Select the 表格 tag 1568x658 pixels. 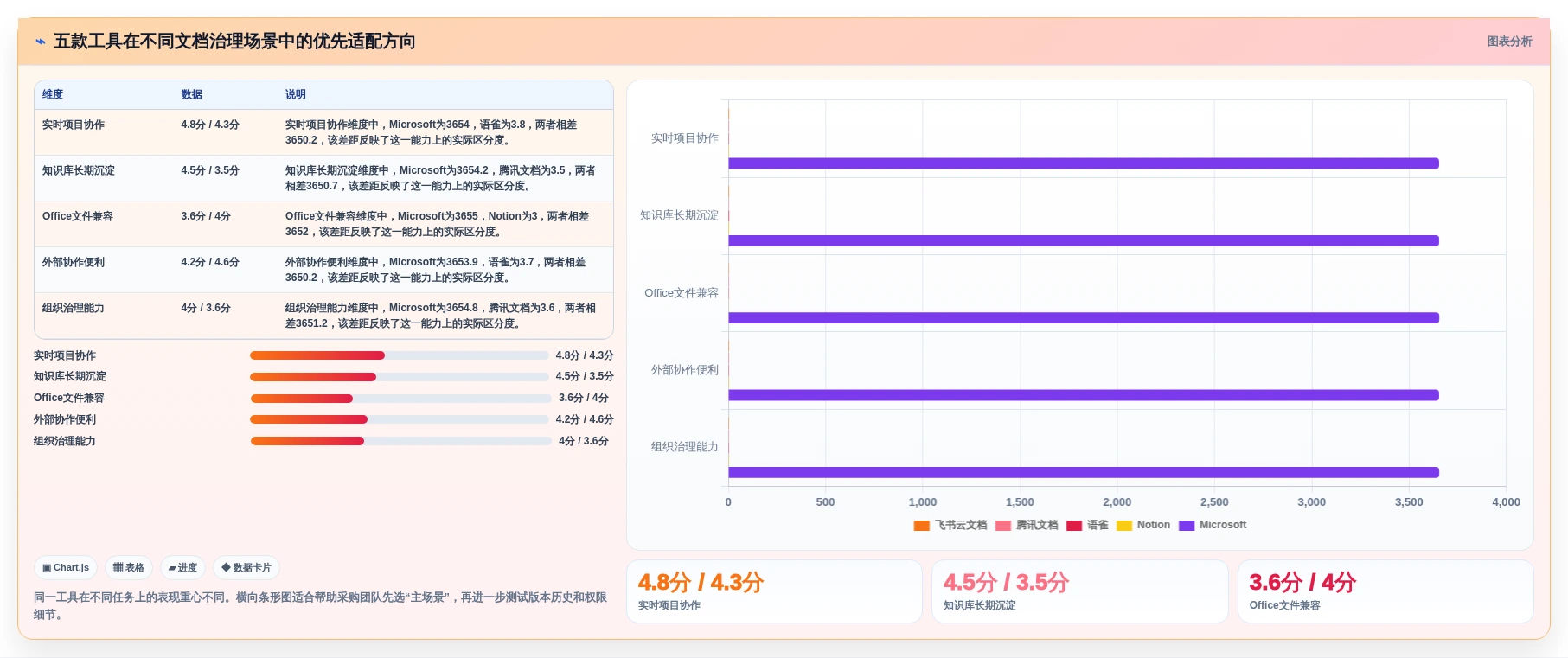point(129,568)
